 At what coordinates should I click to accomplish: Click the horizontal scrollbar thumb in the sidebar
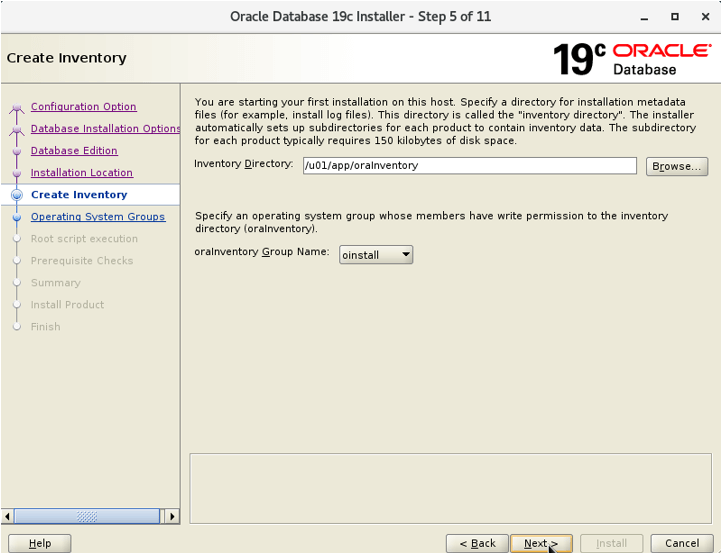point(88,517)
